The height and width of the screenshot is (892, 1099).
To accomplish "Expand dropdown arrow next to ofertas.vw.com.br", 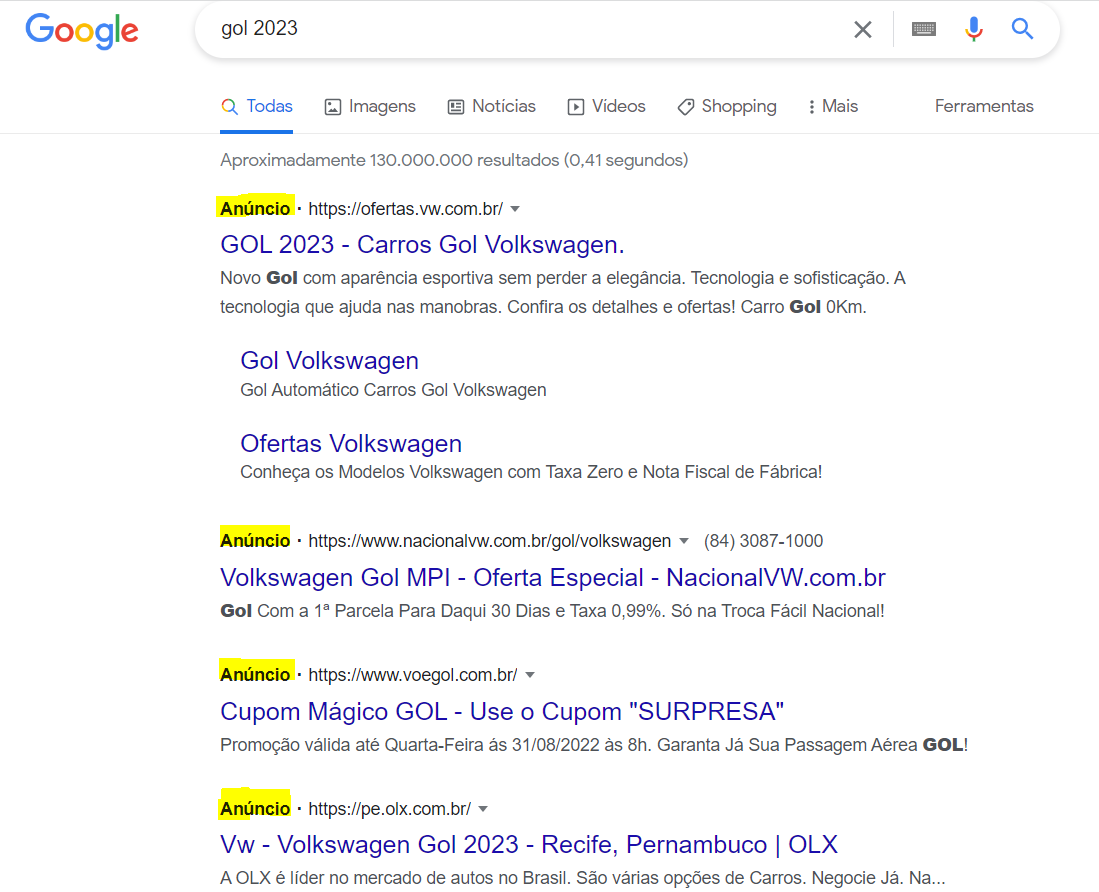I will point(515,209).
